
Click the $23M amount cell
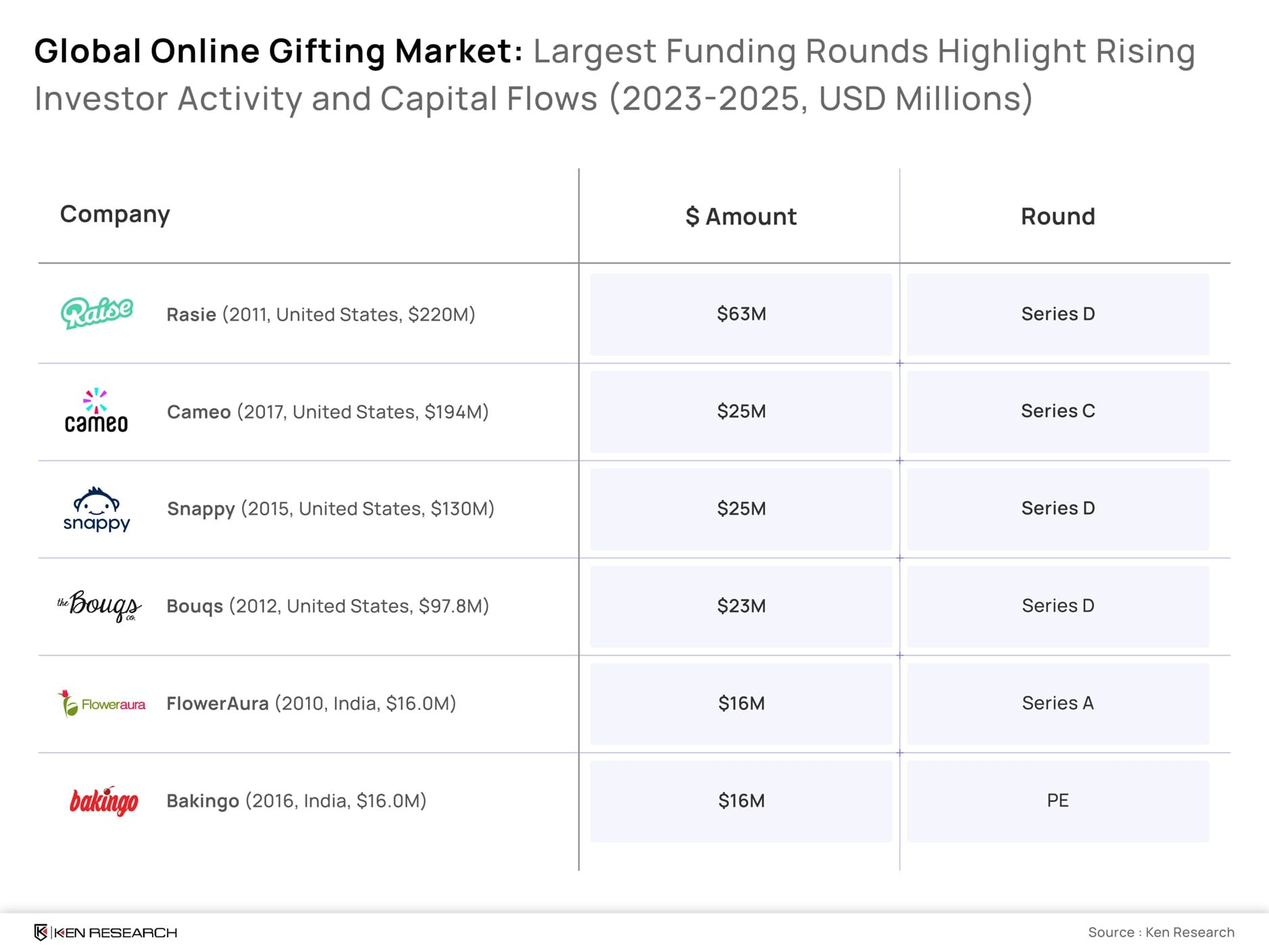point(741,606)
